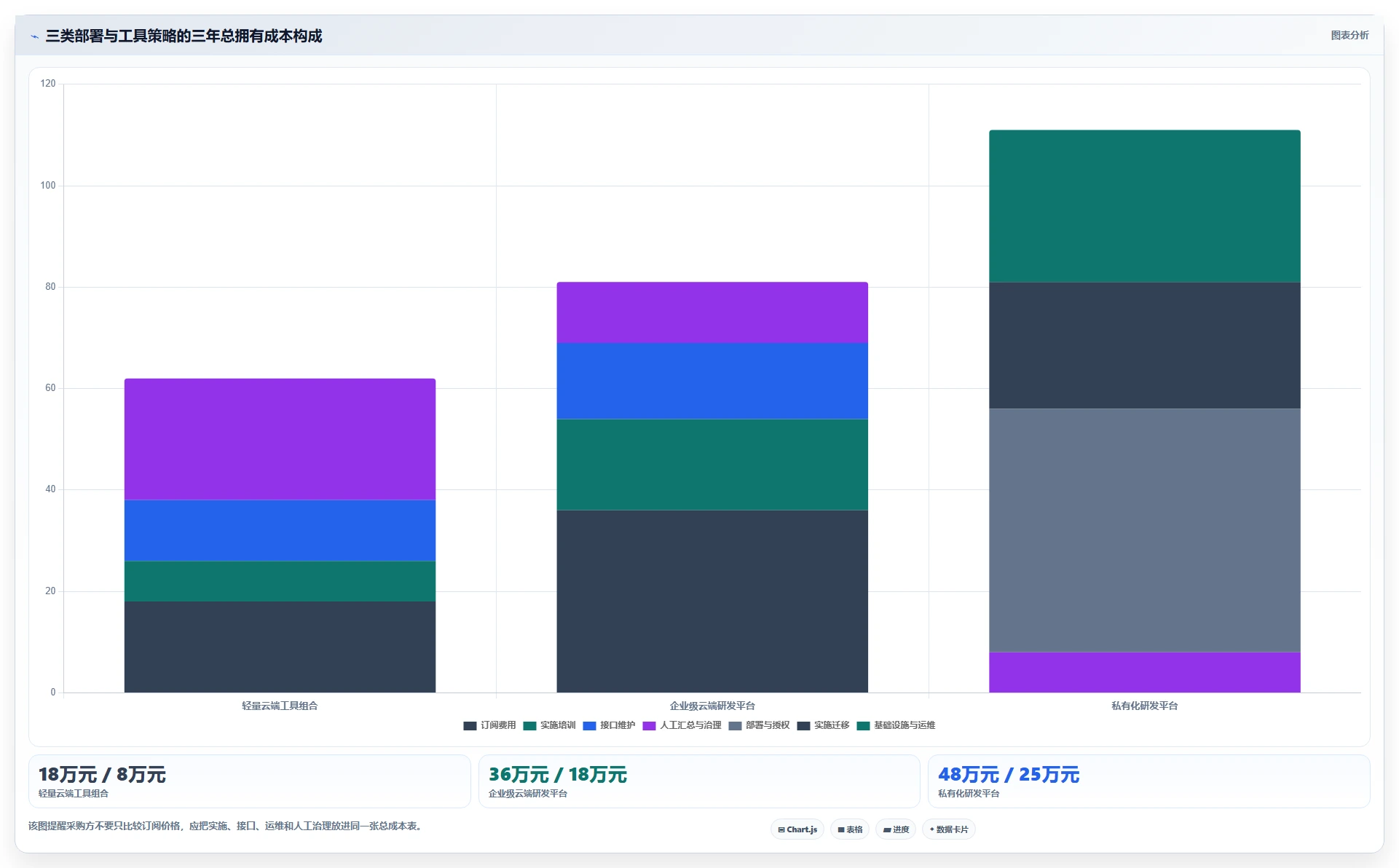Image resolution: width=1399 pixels, height=868 pixels.
Task: Toggle the 订阅费用 legend swatch
Action: coord(470,726)
